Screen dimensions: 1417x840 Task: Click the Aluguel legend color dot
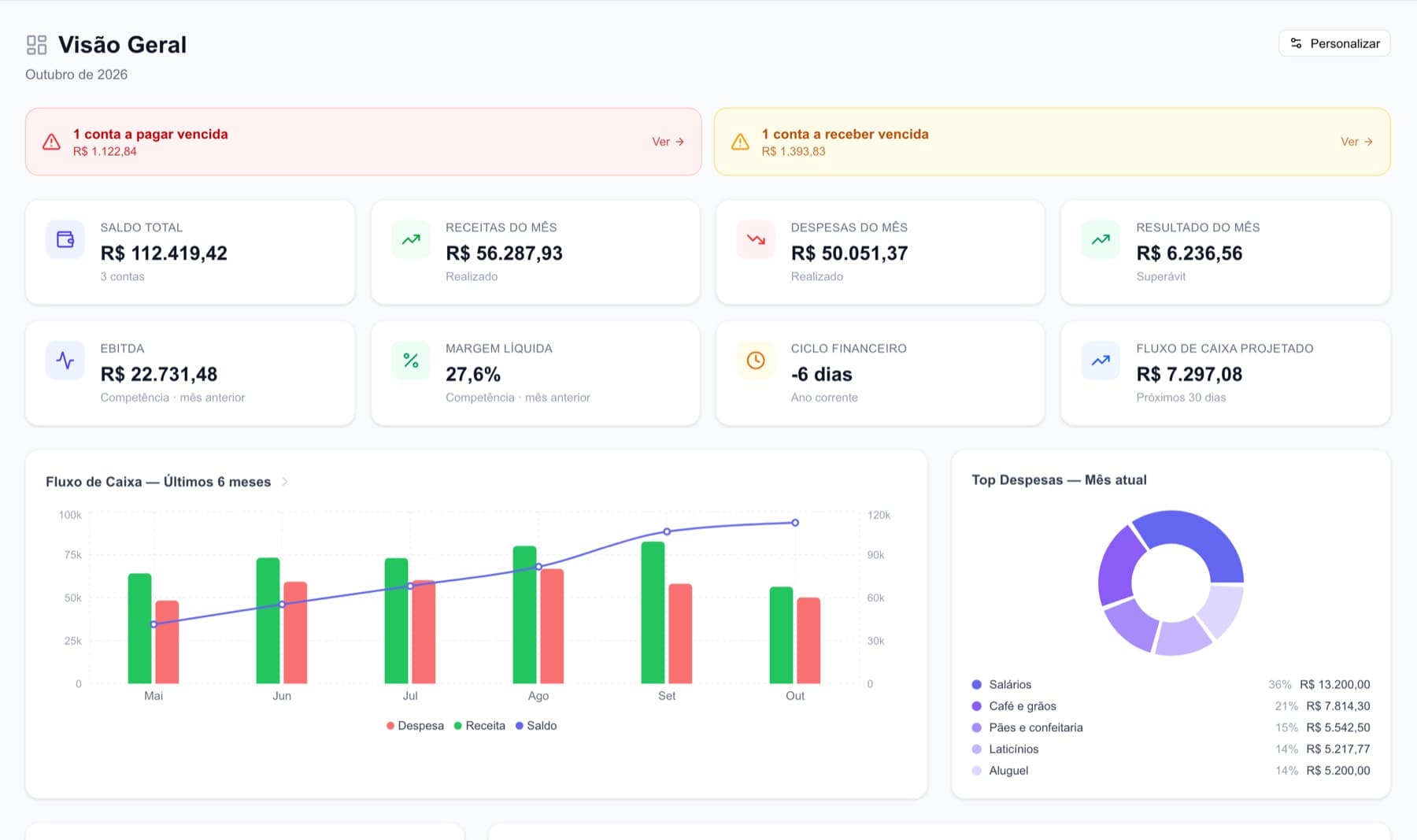click(977, 771)
